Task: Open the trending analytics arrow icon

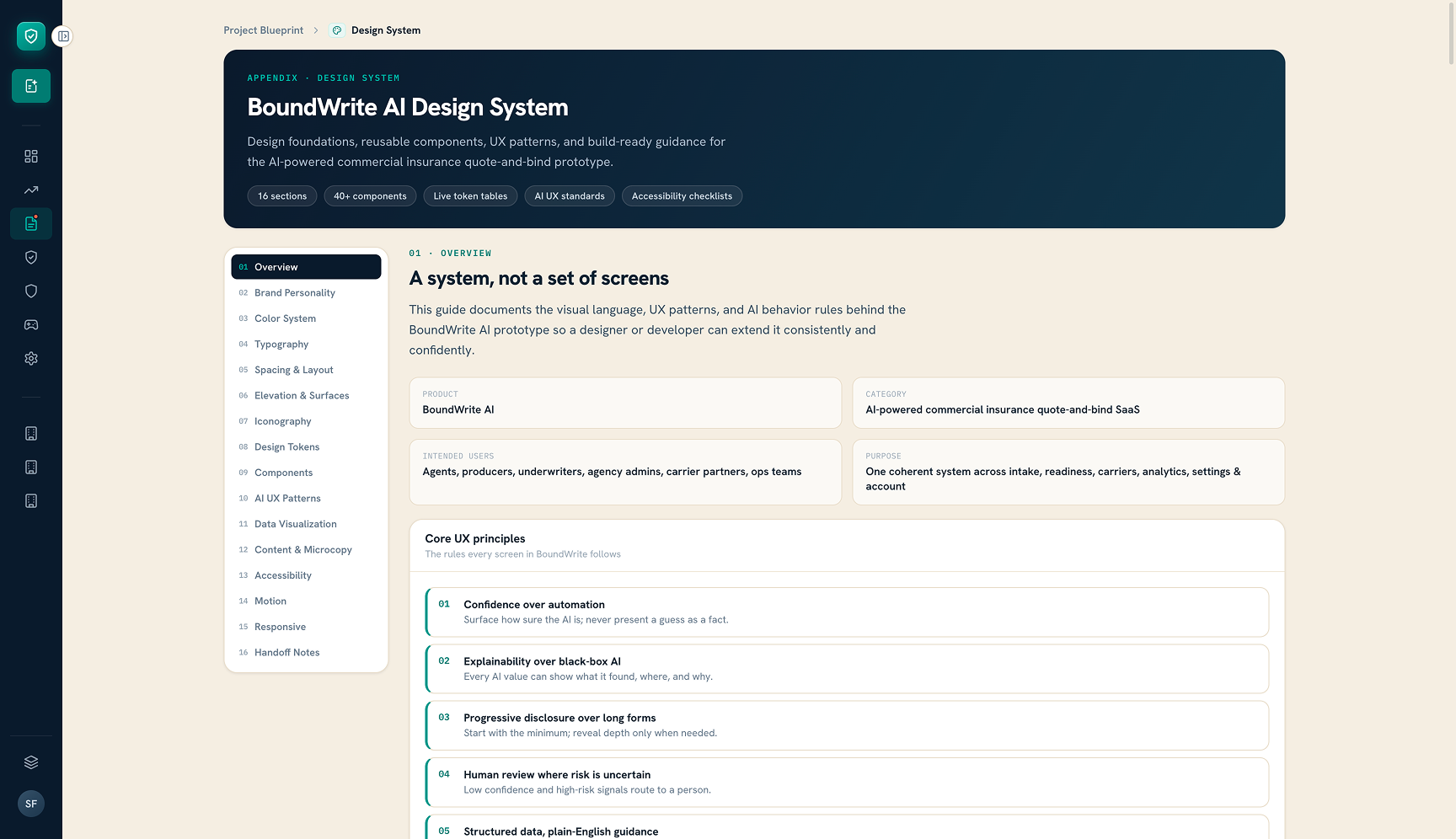Action: 31,190
